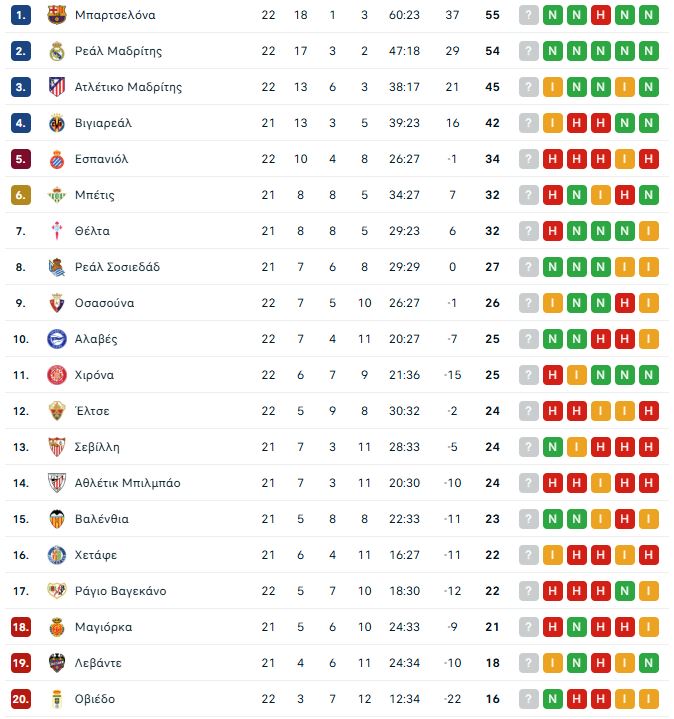Click the Atlético Madrid crest icon

tap(56, 87)
